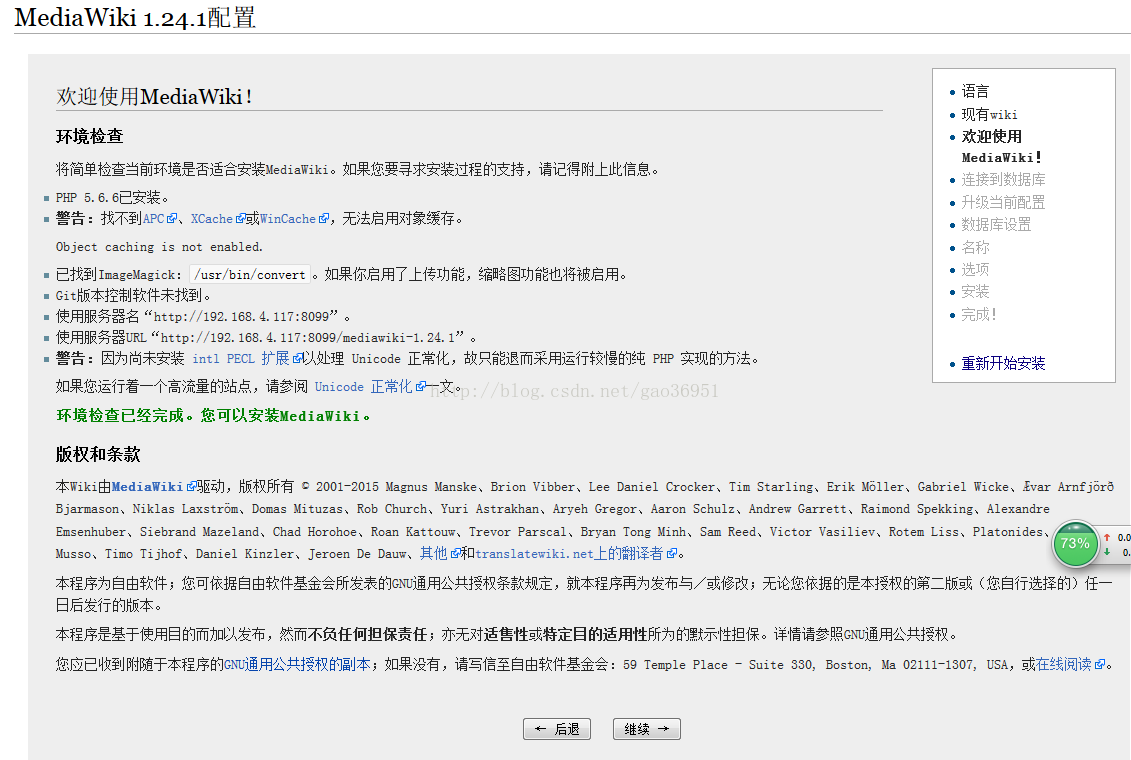
Task: Select sidebar step 完成!
Action: 979,314
